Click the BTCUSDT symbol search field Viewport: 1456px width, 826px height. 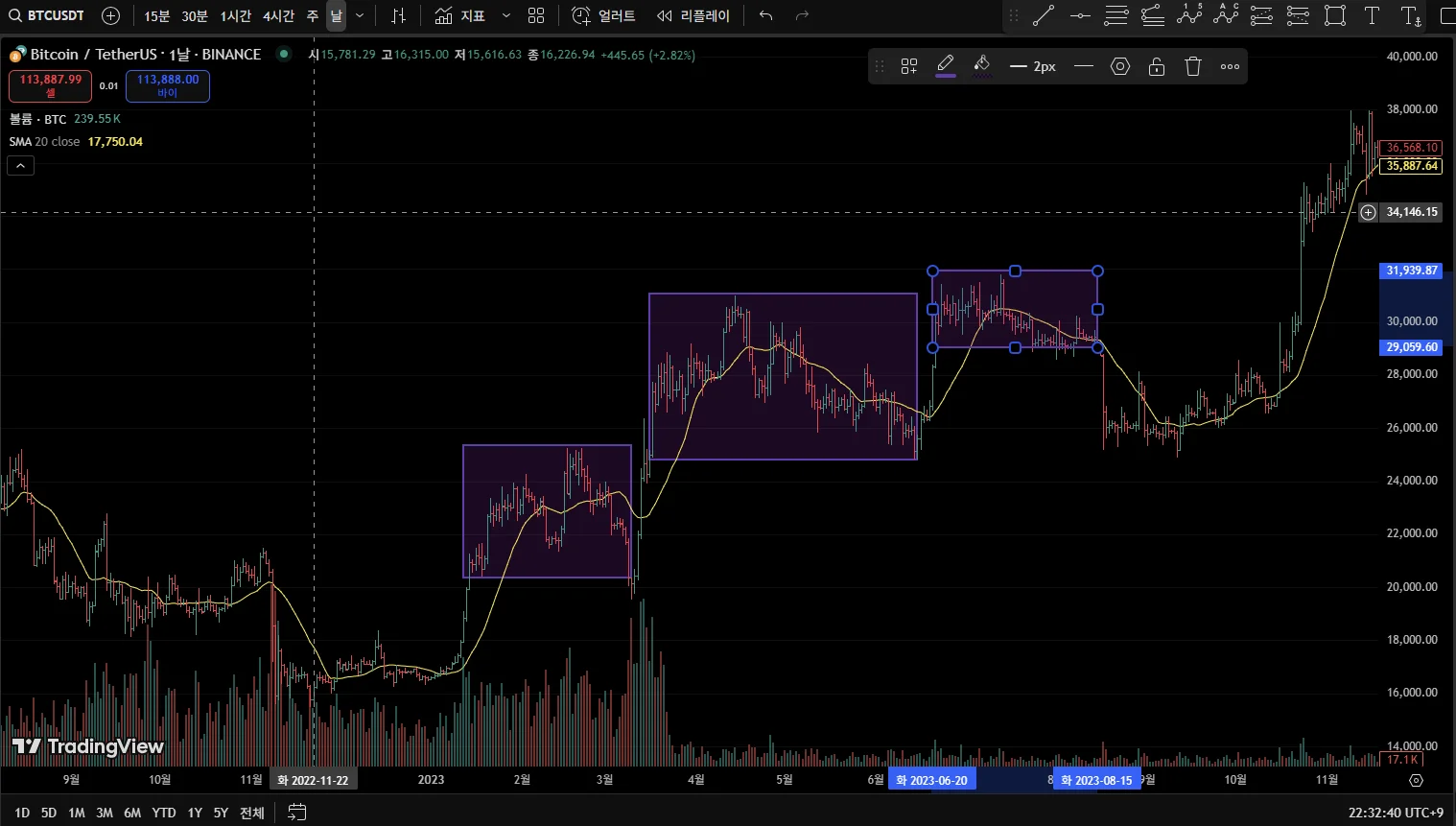point(48,15)
